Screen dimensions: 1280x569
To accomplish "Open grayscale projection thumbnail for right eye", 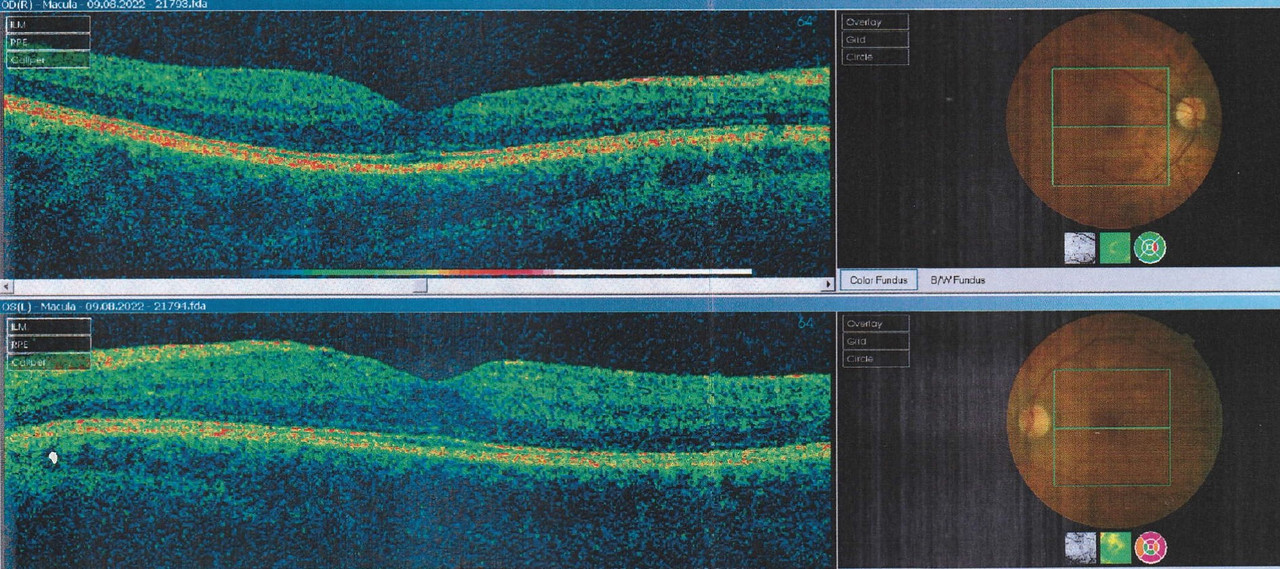I will pos(1079,247).
